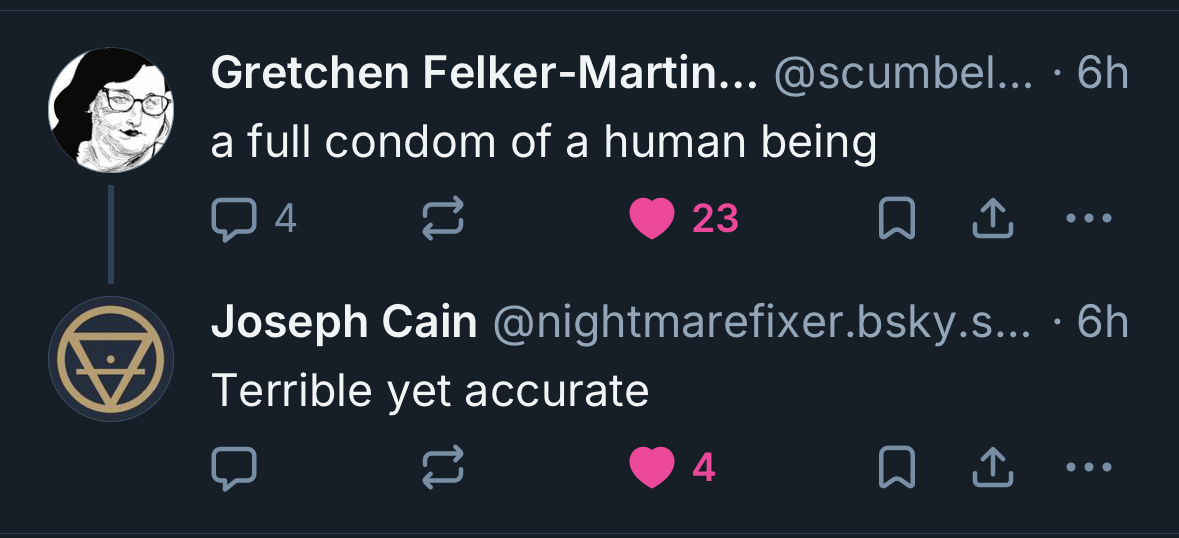Open the reply "Terrible yet accurate"
This screenshot has width=1179, height=538.
coord(430,391)
